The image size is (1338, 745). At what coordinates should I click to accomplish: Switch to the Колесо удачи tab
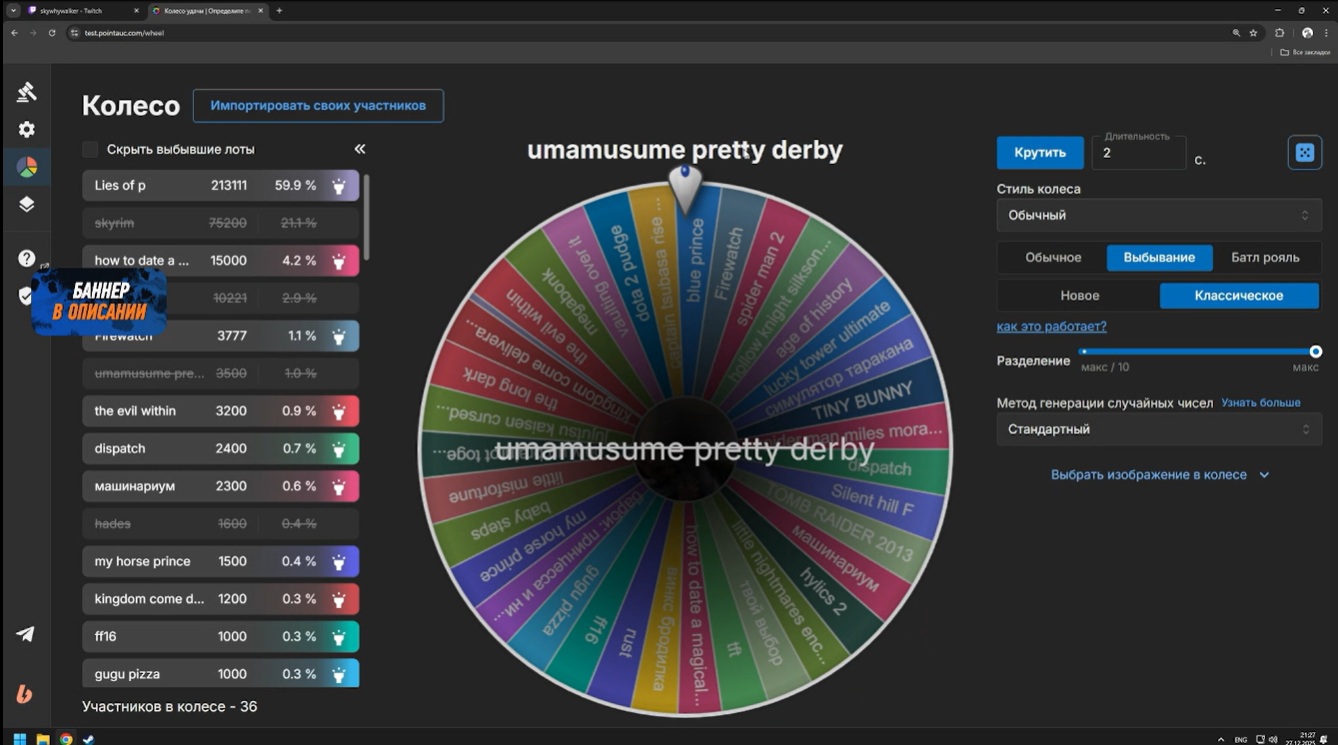click(x=206, y=10)
